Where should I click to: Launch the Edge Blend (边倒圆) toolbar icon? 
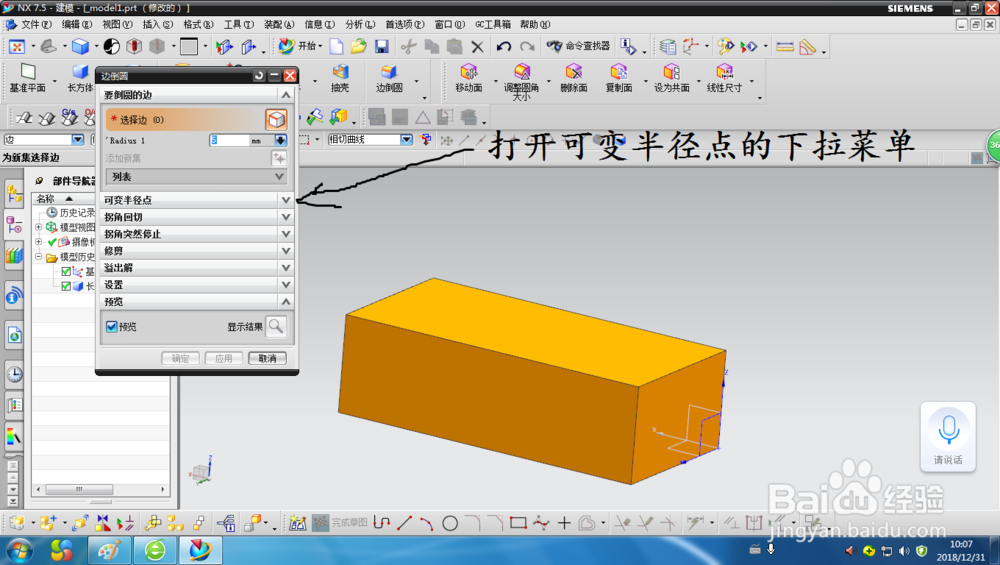click(x=389, y=78)
